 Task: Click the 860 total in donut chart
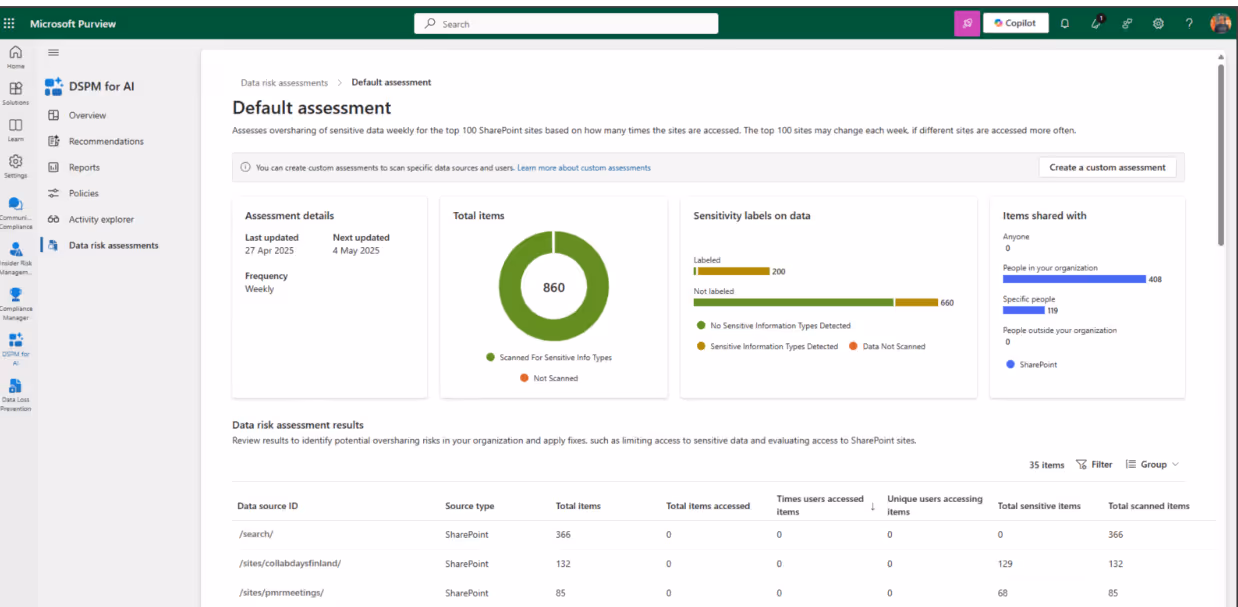553,287
